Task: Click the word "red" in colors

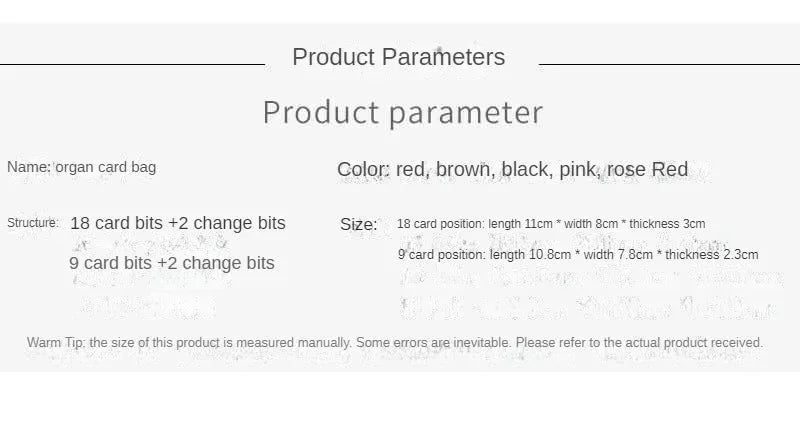Action: [411, 169]
